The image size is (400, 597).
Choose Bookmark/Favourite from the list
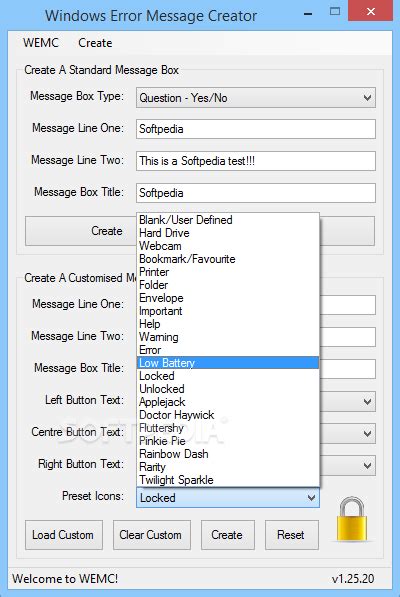228,259
